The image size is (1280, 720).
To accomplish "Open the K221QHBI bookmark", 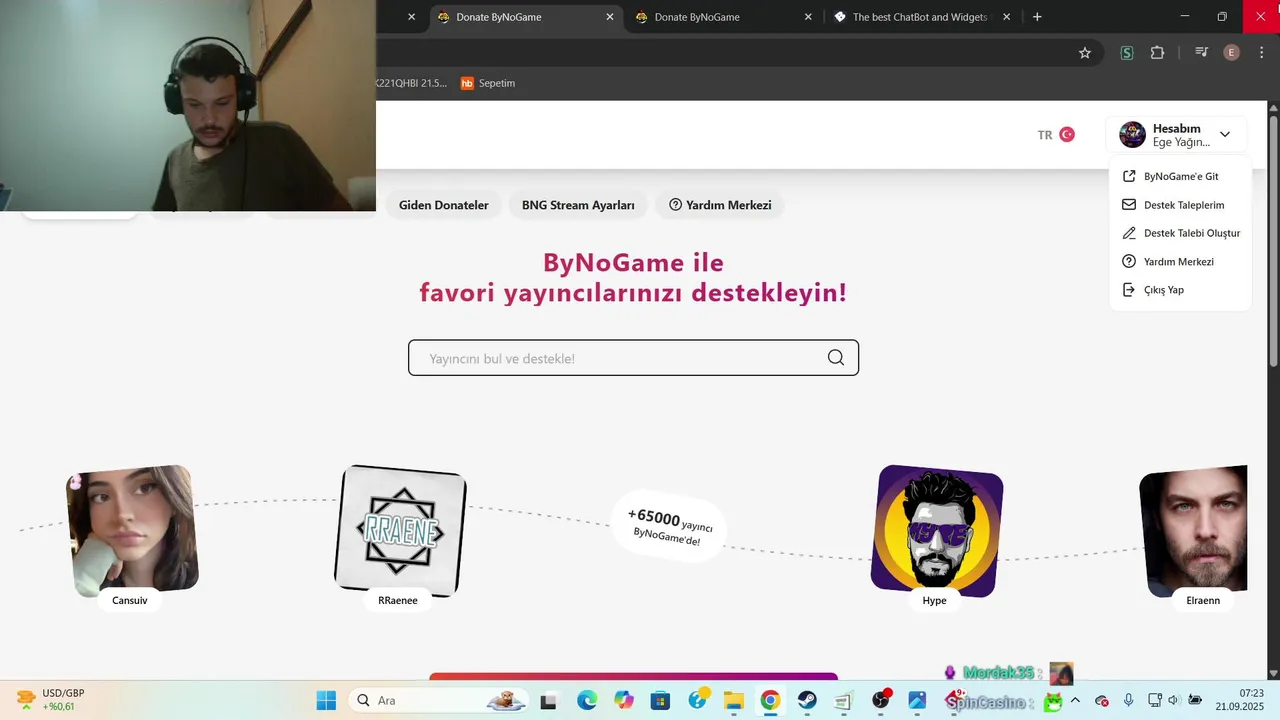I will [412, 83].
